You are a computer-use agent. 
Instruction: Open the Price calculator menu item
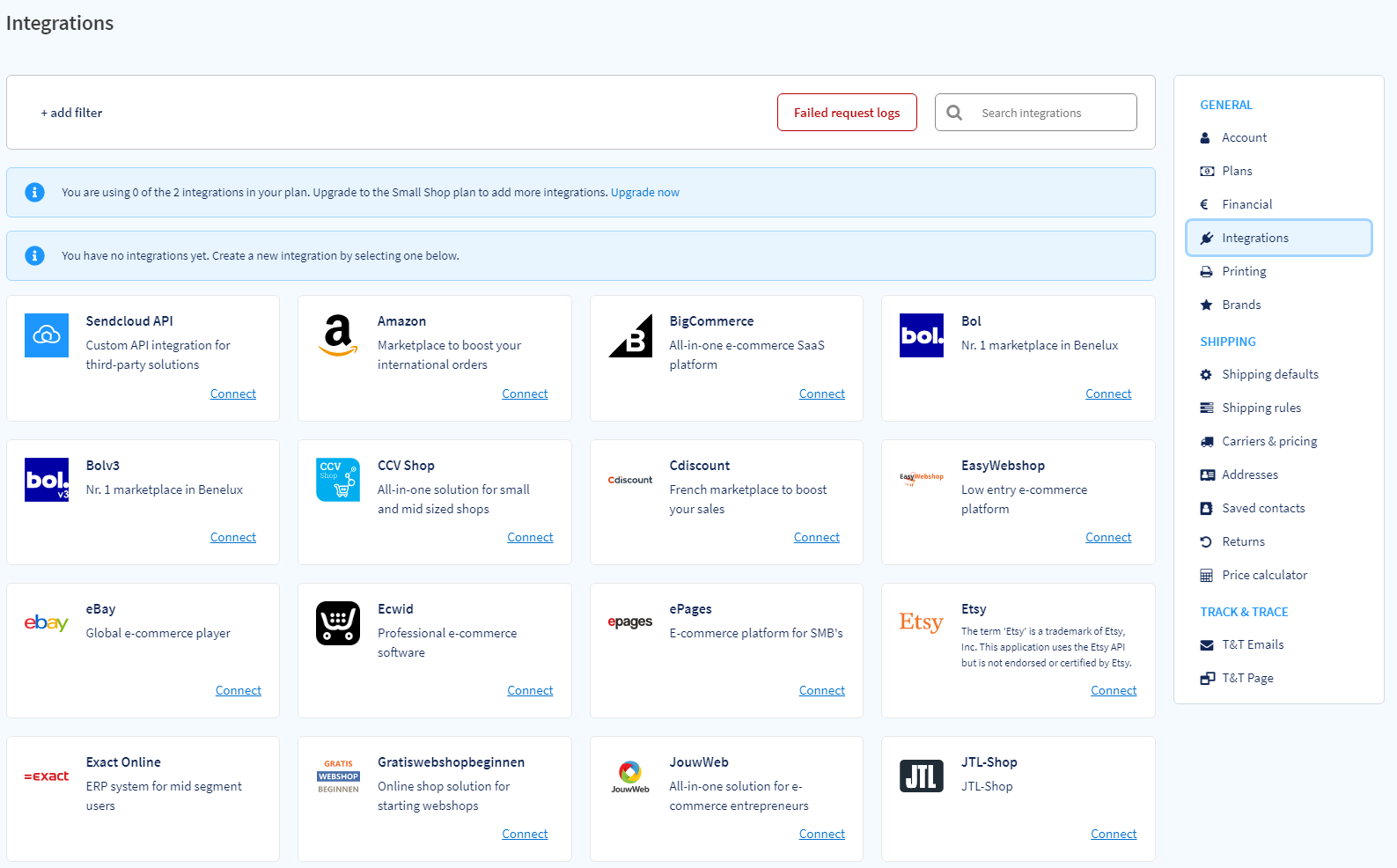tap(1264, 575)
